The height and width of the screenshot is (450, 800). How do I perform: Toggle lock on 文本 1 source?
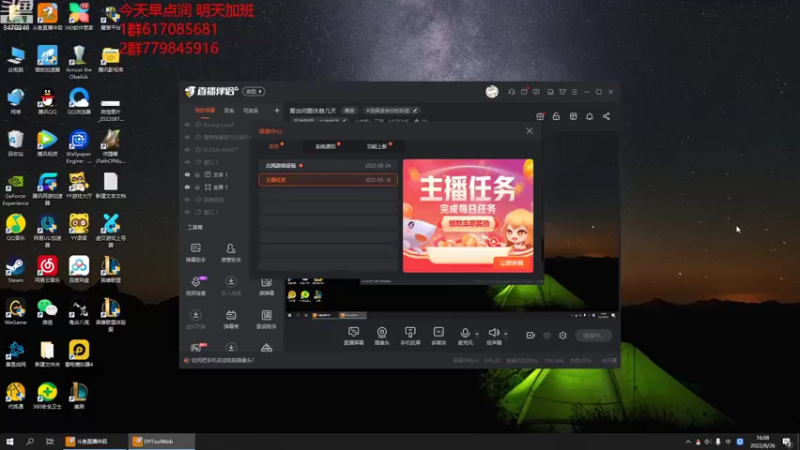point(197,174)
